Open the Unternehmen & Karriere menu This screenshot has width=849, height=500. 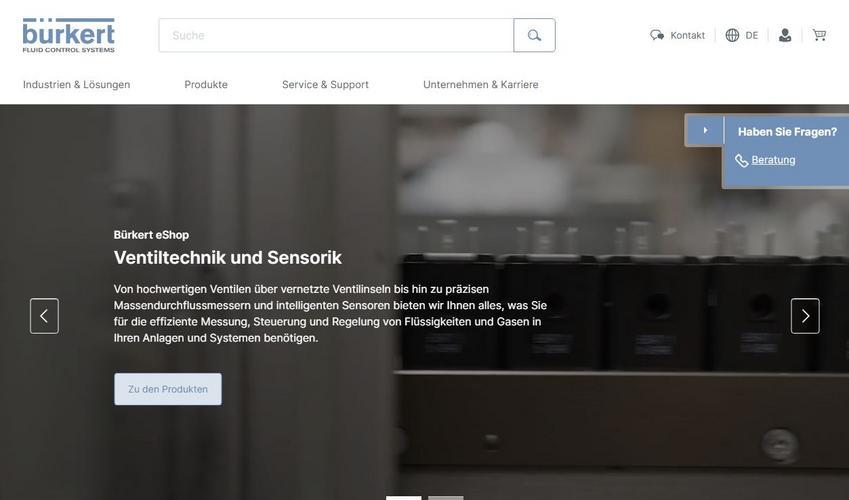(x=480, y=85)
